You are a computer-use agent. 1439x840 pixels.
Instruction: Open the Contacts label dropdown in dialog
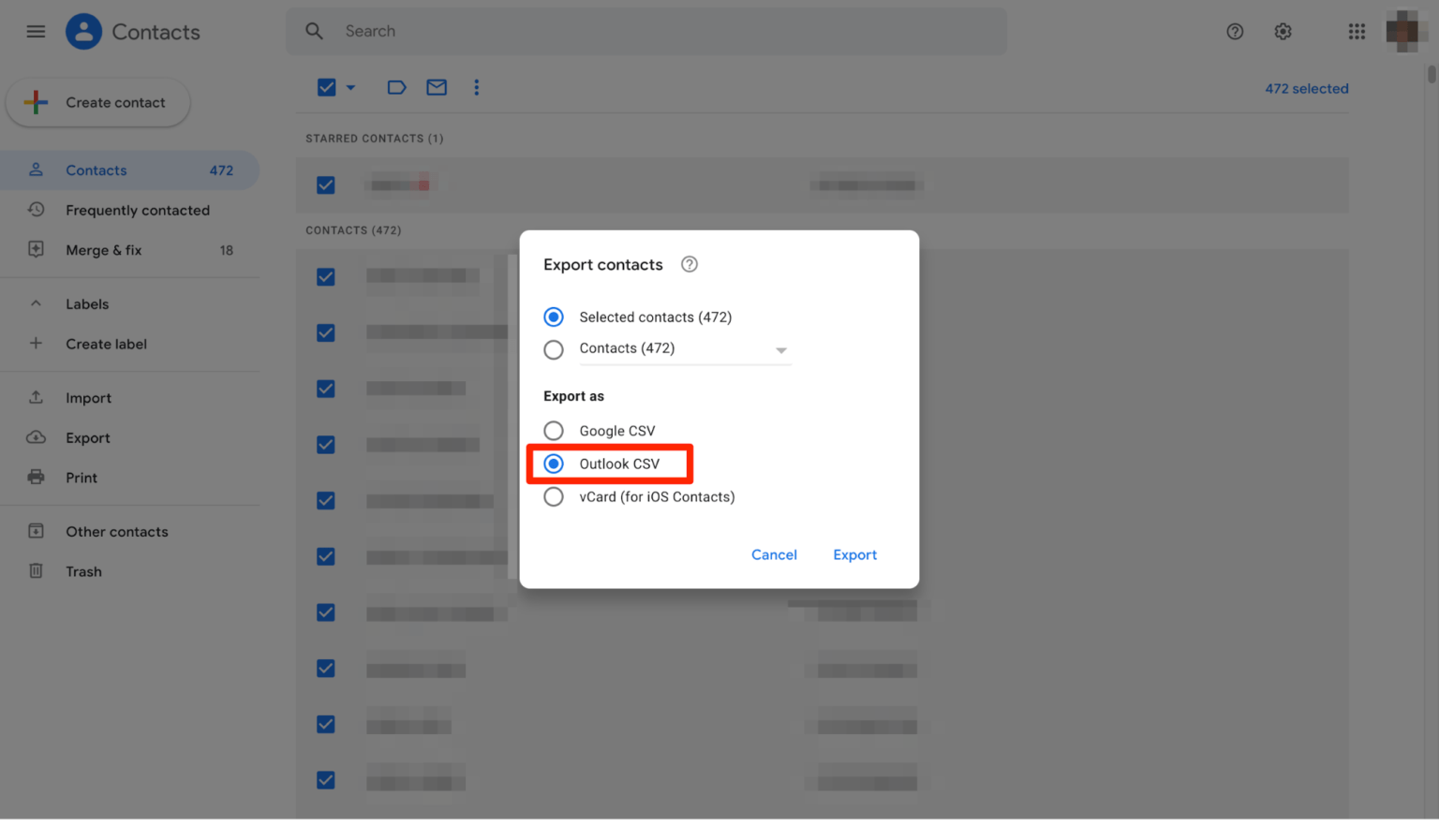click(x=780, y=349)
